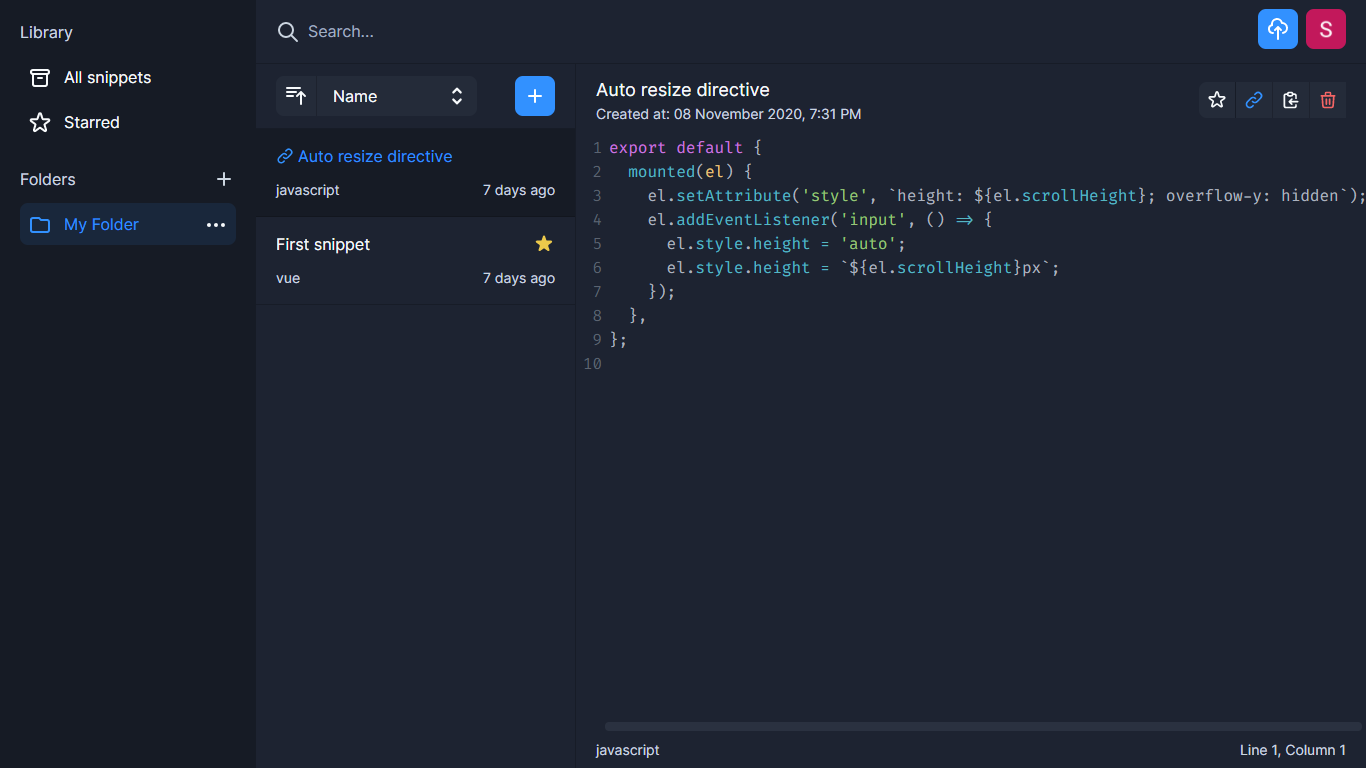
Task: Click the Created at date text
Action: tap(728, 114)
